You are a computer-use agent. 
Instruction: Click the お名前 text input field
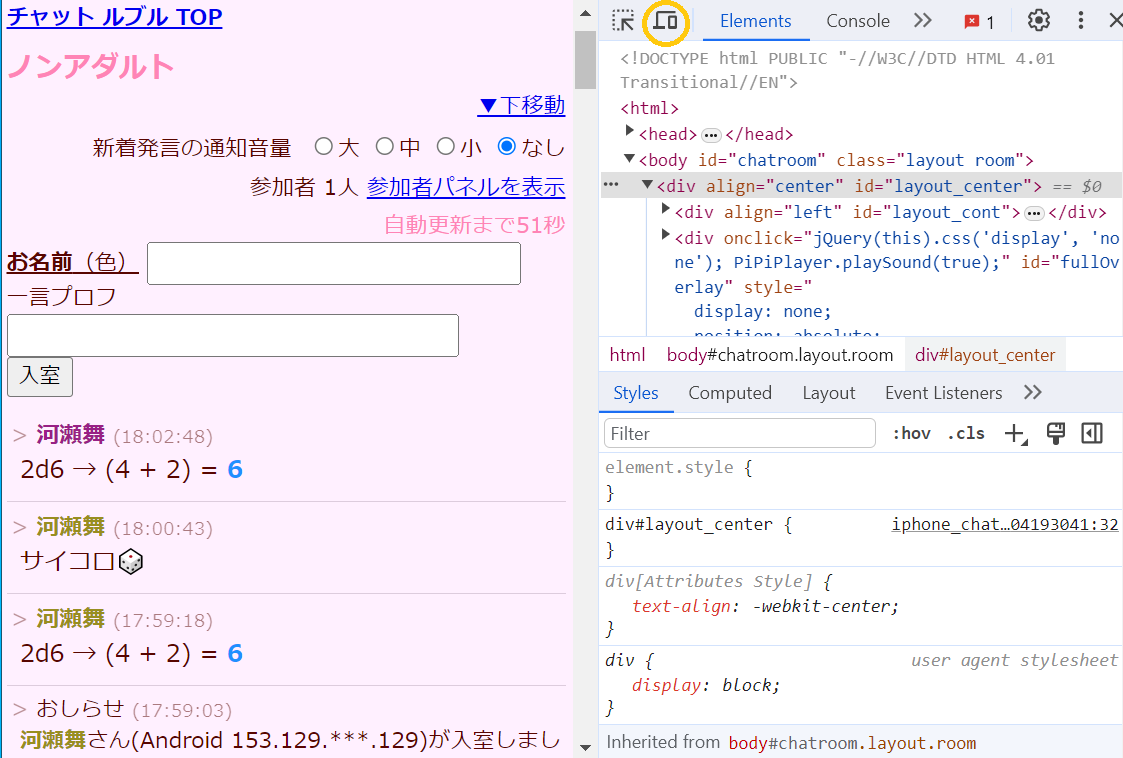333,263
